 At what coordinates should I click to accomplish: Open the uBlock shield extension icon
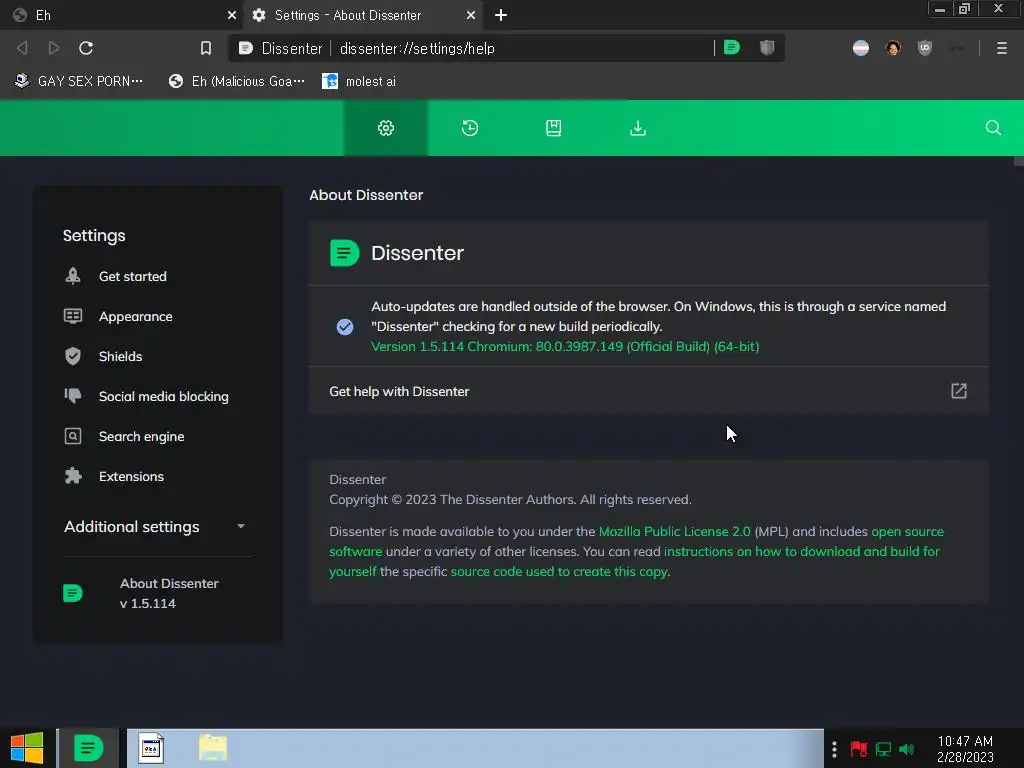(x=925, y=48)
